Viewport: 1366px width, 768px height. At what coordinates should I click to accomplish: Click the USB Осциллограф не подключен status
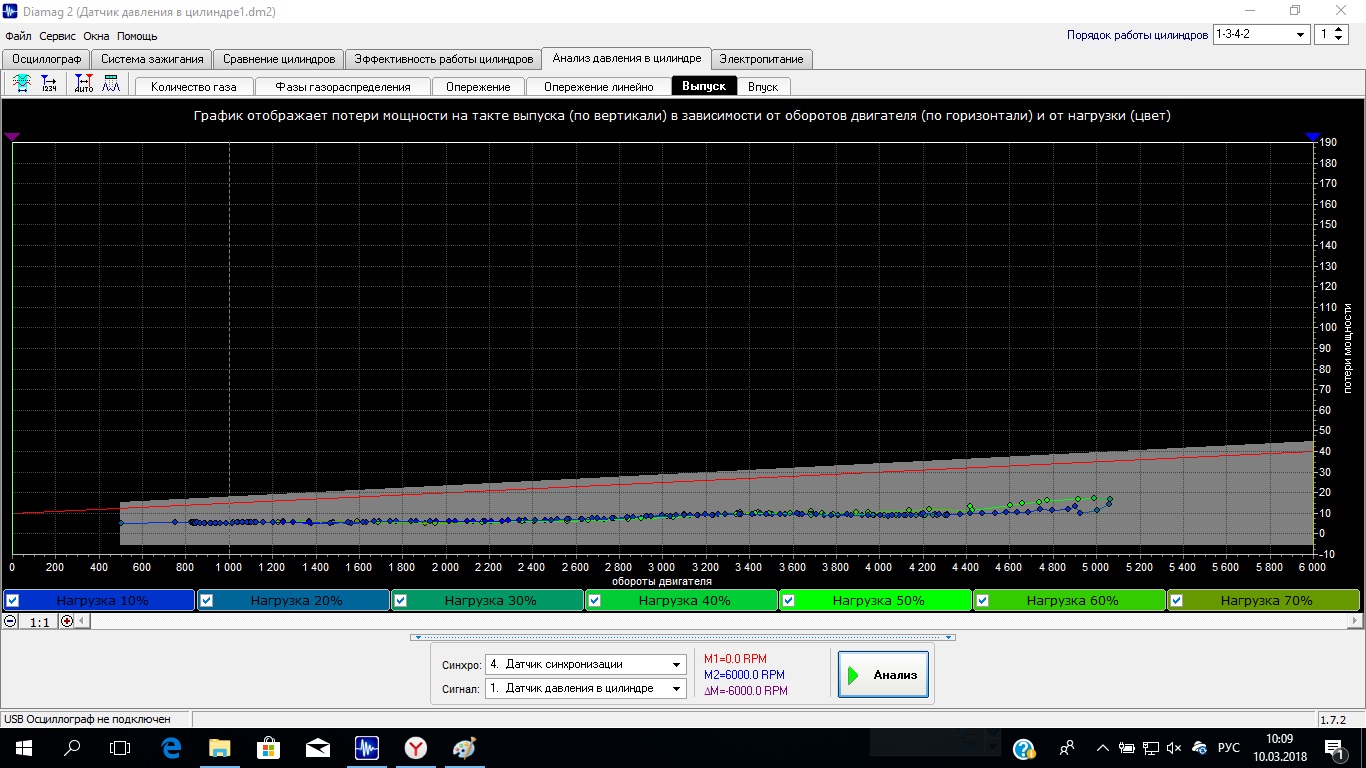(x=87, y=719)
